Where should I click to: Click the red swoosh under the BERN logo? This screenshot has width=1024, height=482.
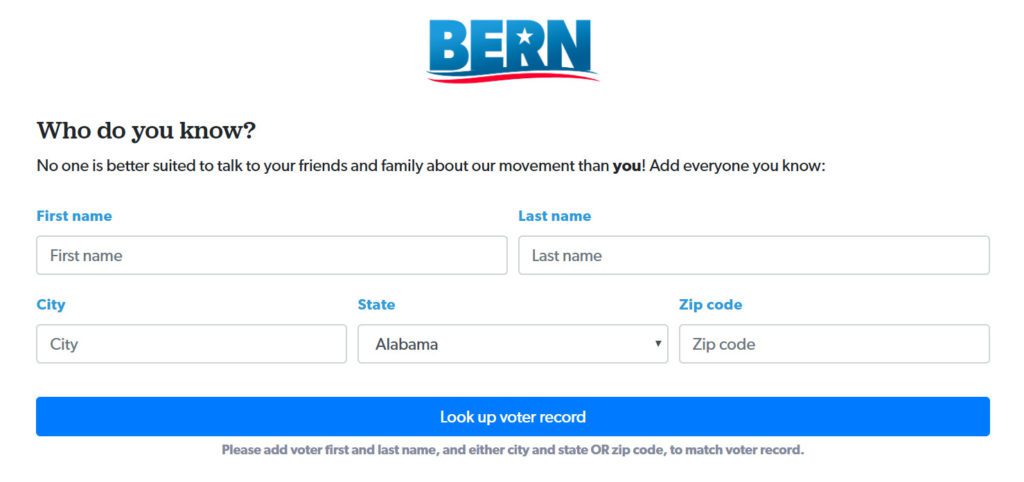pyautogui.click(x=512, y=77)
